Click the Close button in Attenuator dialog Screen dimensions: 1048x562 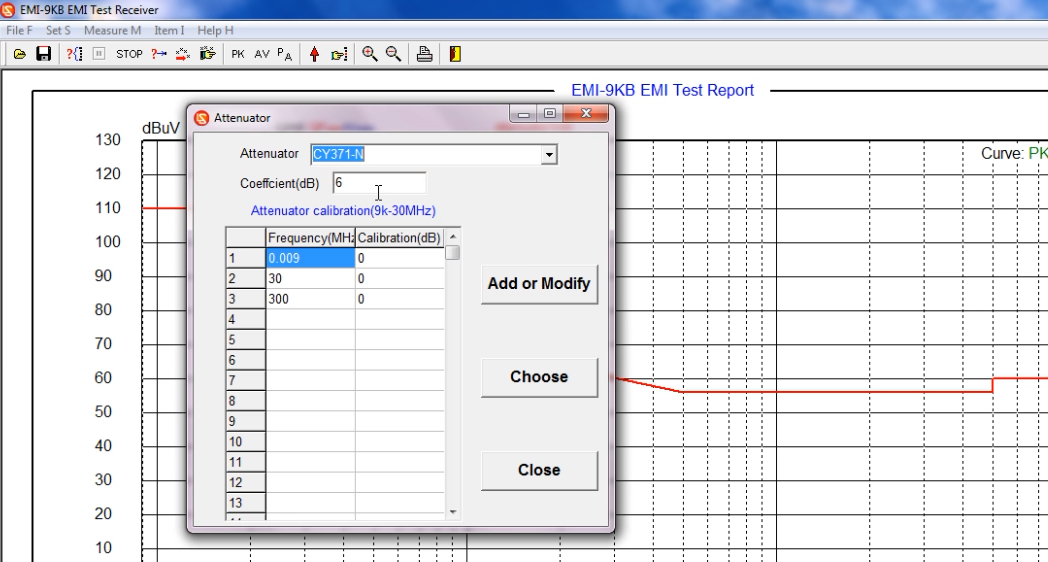pos(539,470)
